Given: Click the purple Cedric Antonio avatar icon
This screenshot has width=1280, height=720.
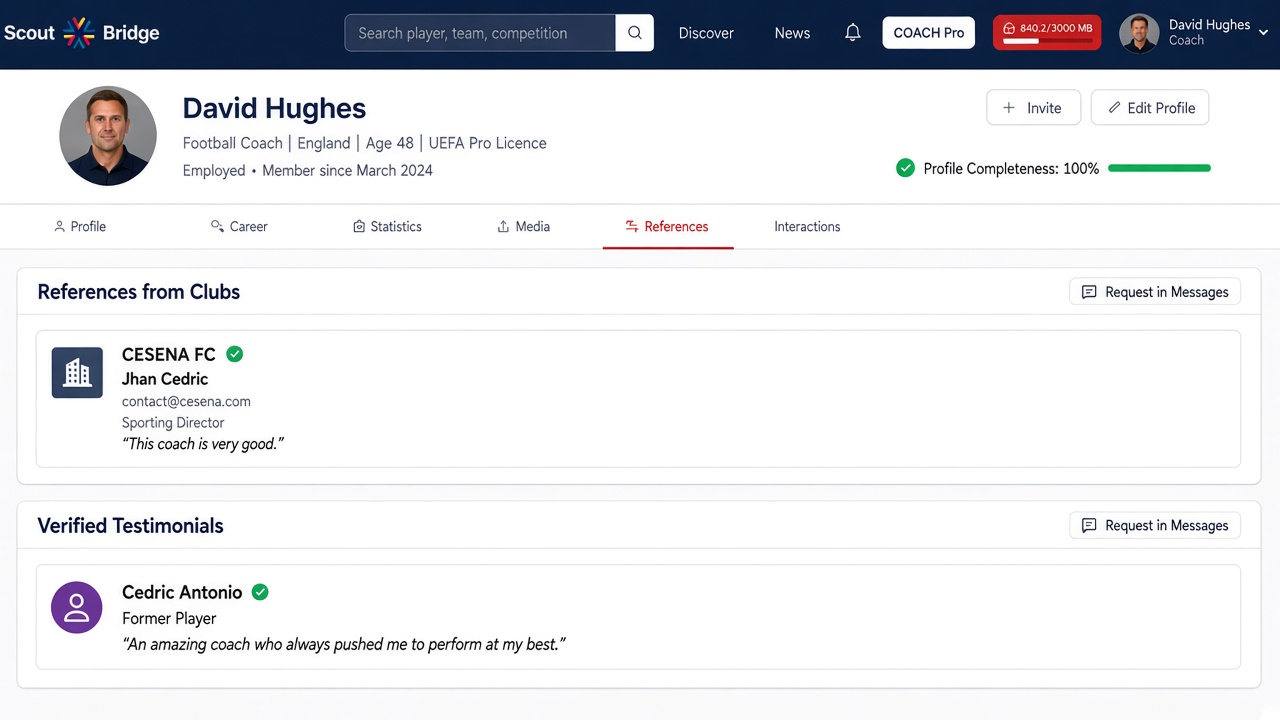Looking at the screenshot, I should click(77, 607).
